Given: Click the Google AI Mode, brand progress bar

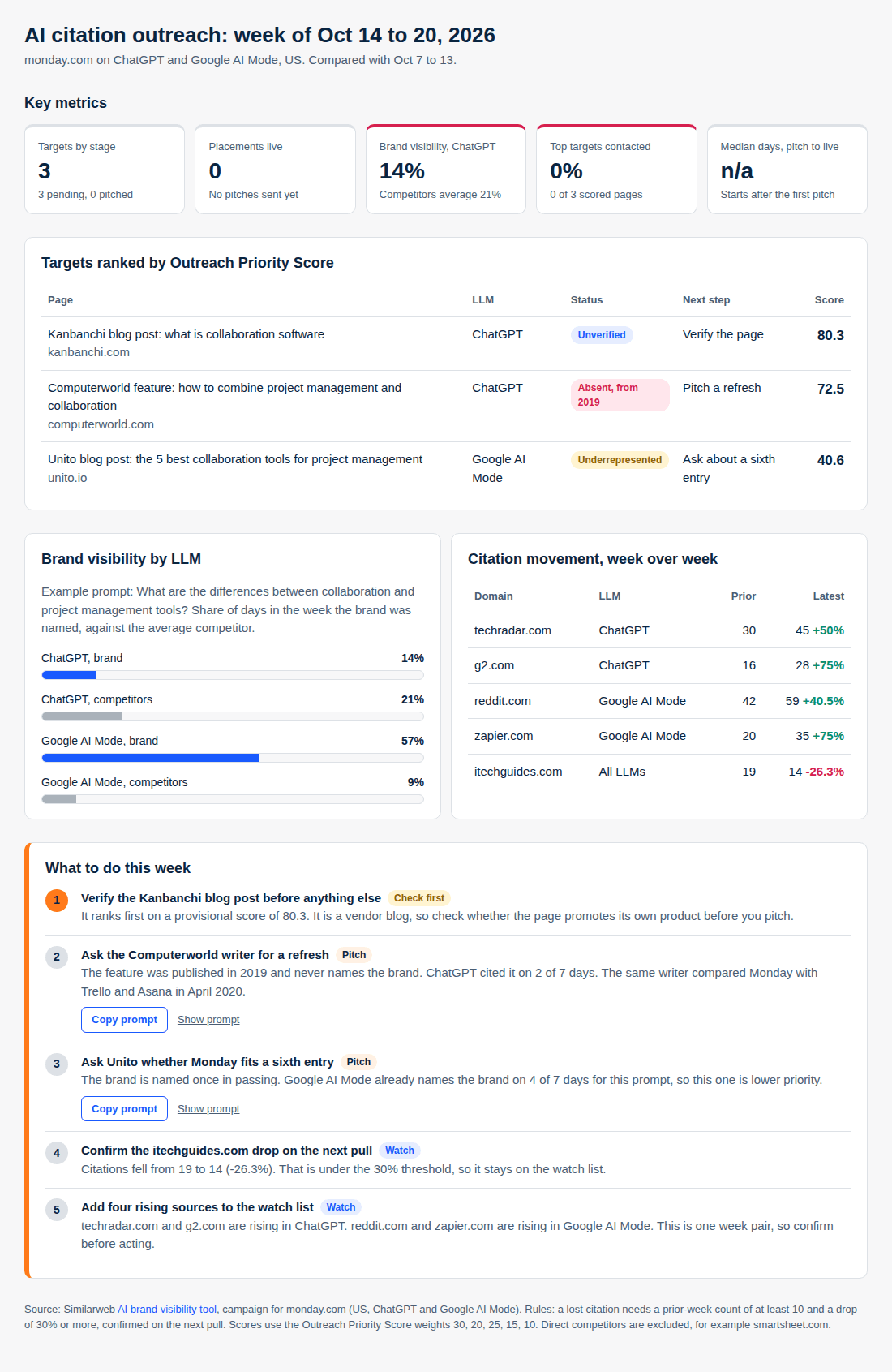Looking at the screenshot, I should pos(233,758).
